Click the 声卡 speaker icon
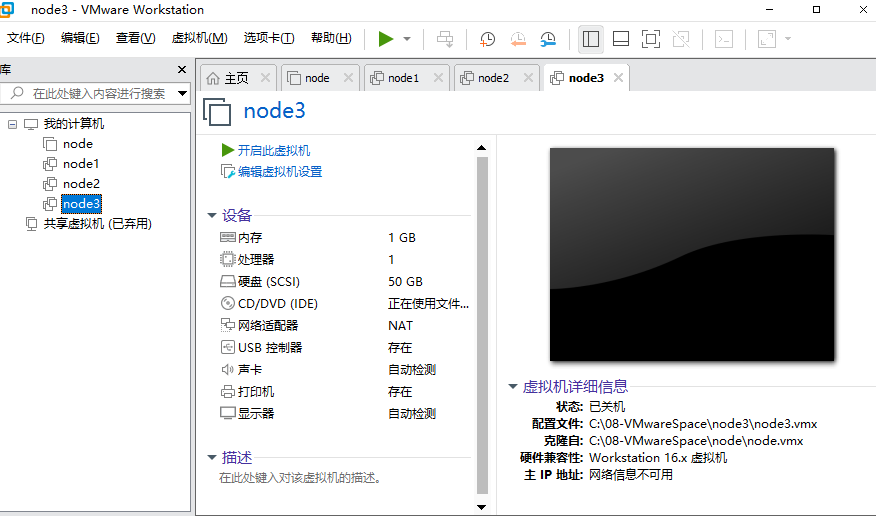876x516 pixels. coord(227,369)
